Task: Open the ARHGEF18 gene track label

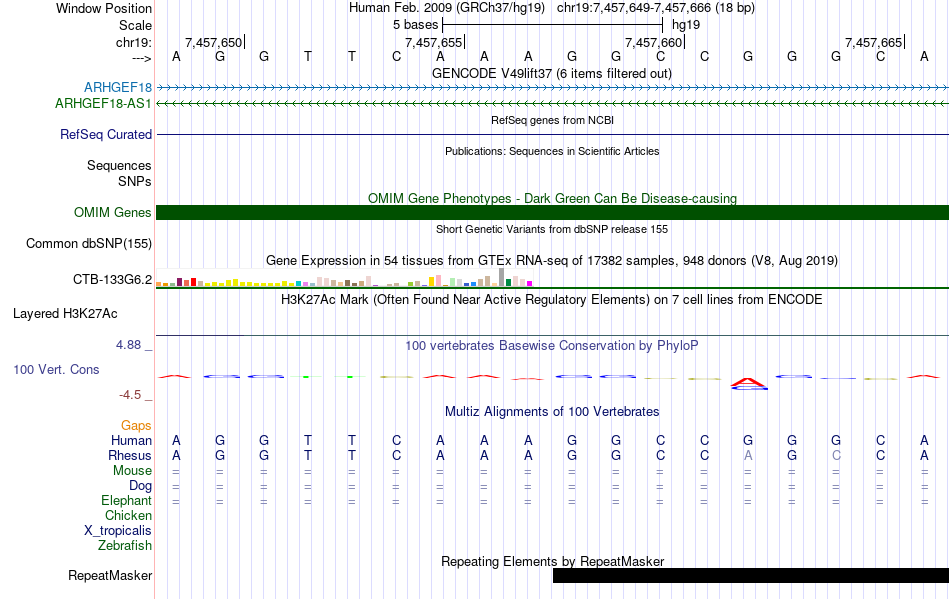Action: tap(118, 88)
